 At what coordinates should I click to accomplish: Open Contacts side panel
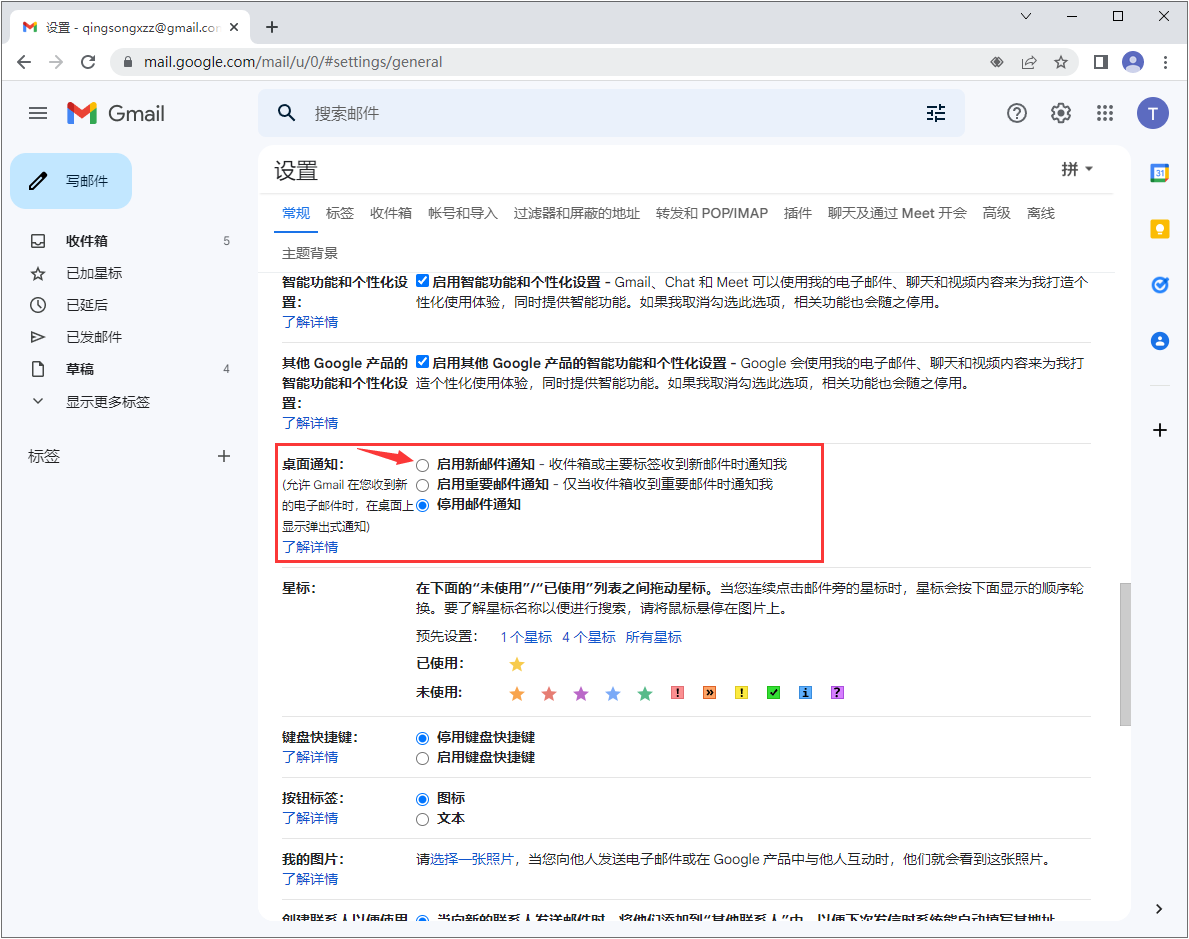point(1159,341)
